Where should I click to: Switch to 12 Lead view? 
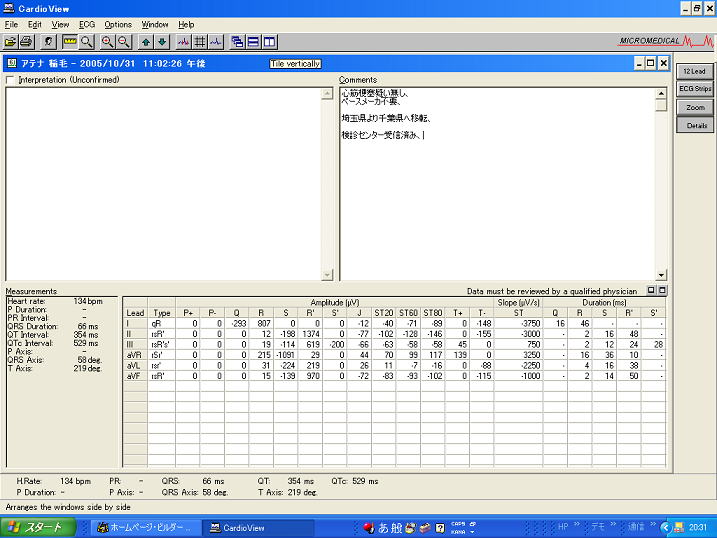coord(695,71)
